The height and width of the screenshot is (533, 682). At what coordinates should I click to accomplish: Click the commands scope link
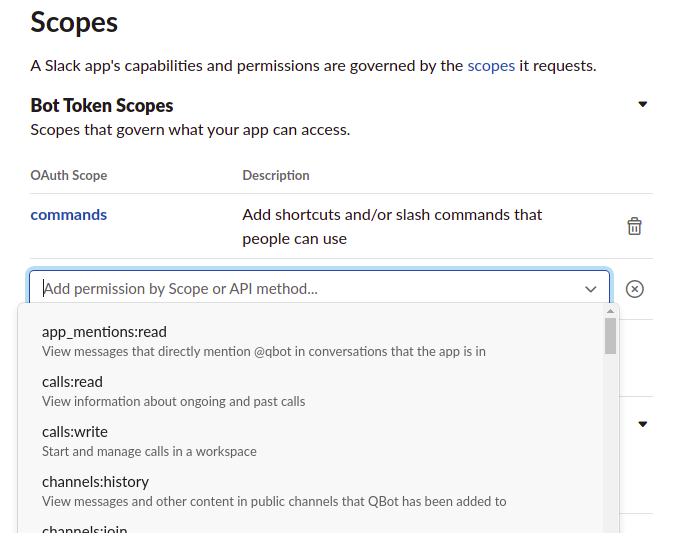[69, 214]
